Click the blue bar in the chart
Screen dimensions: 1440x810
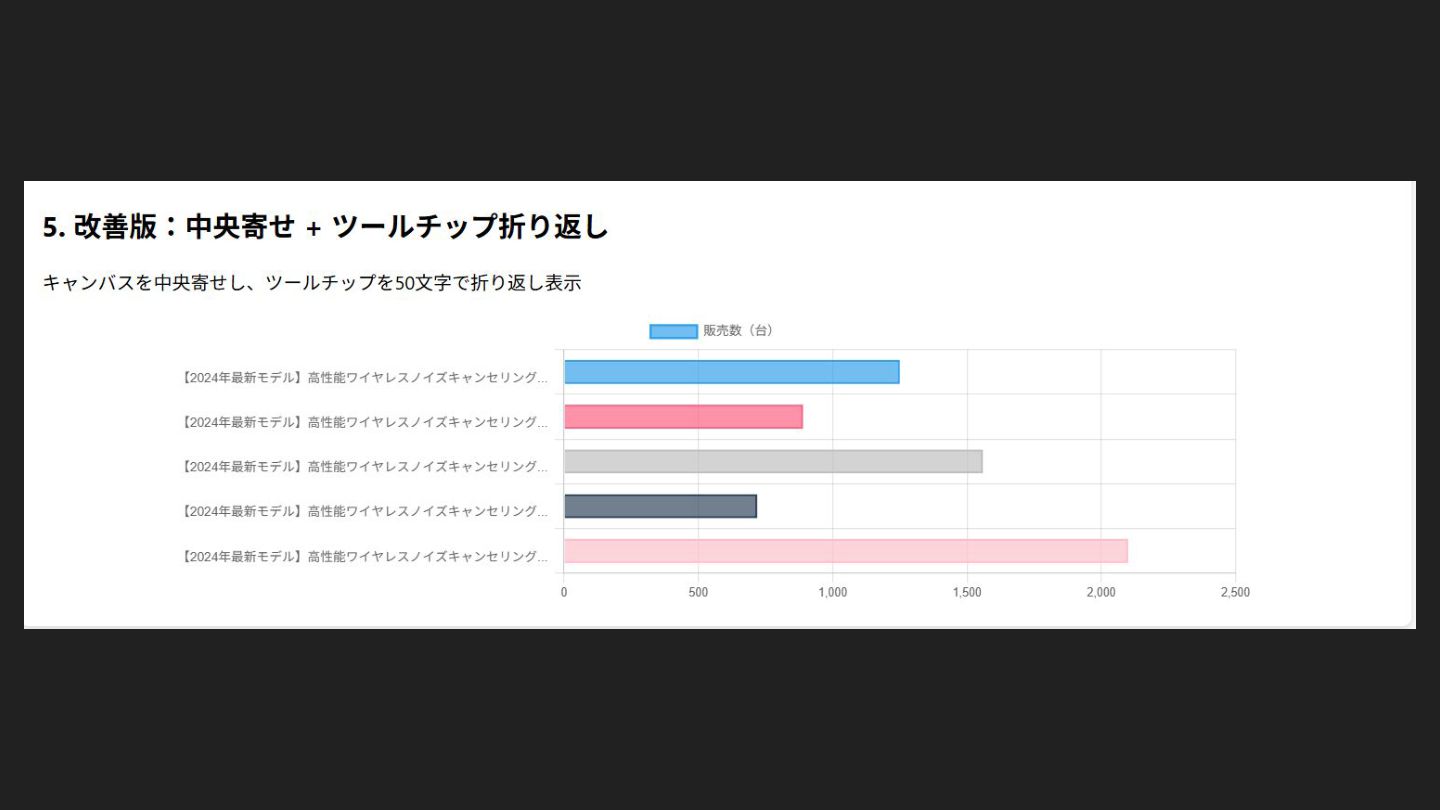coord(731,372)
